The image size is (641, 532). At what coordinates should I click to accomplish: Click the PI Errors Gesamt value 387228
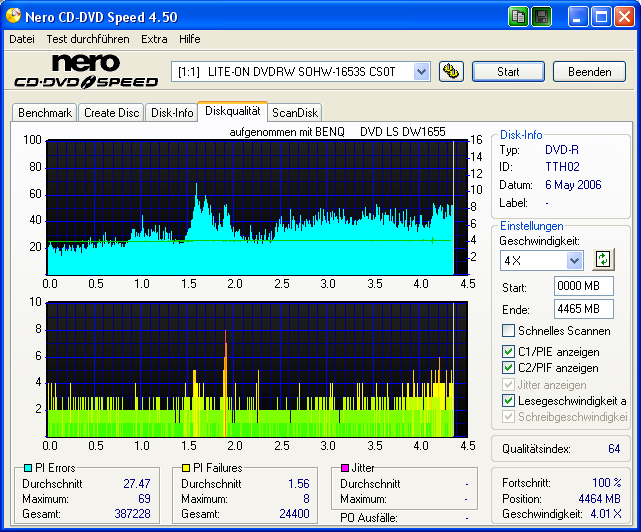pyautogui.click(x=132, y=514)
